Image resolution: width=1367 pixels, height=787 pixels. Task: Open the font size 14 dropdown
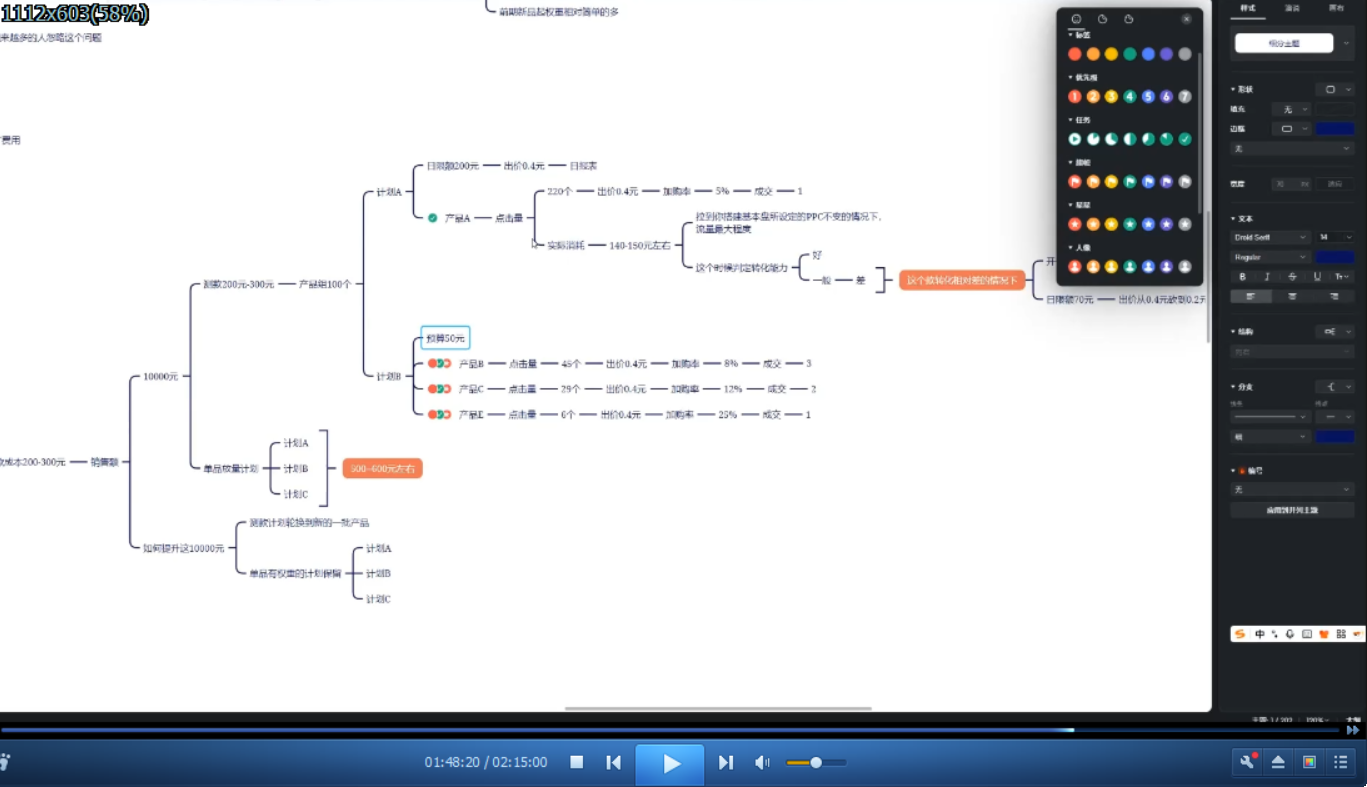[1334, 237]
